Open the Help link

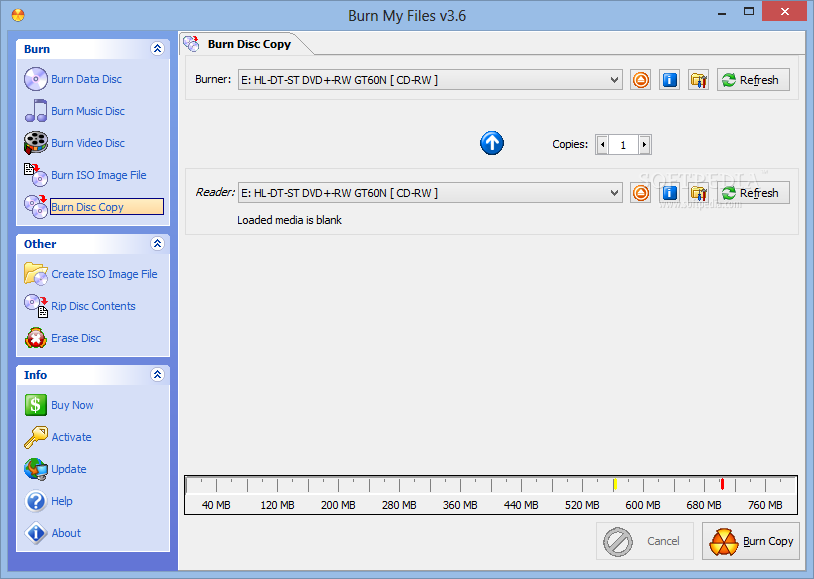click(62, 501)
